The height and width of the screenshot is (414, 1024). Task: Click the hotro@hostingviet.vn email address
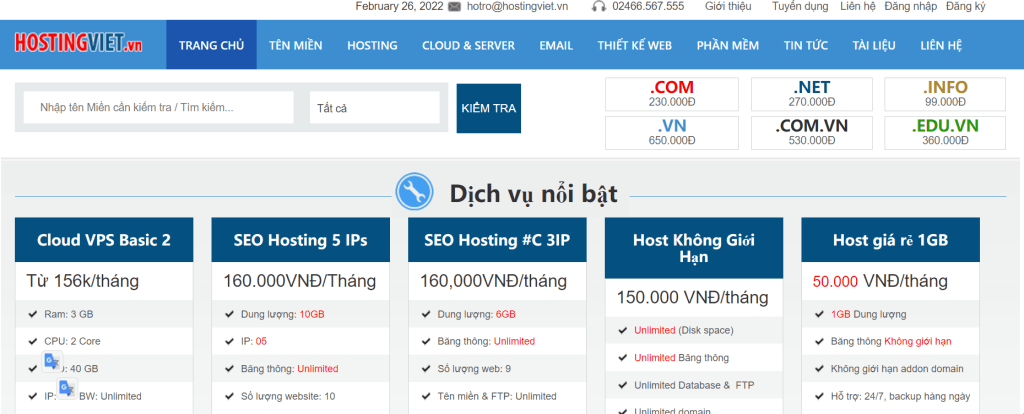point(517,7)
